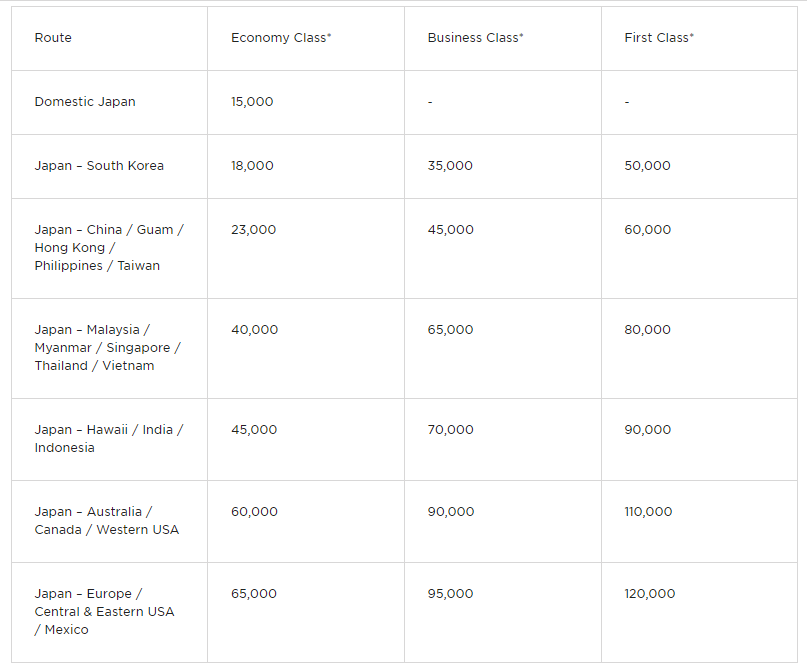This screenshot has width=807, height=670.
Task: Click the 23,000 economy value
Action: [254, 230]
